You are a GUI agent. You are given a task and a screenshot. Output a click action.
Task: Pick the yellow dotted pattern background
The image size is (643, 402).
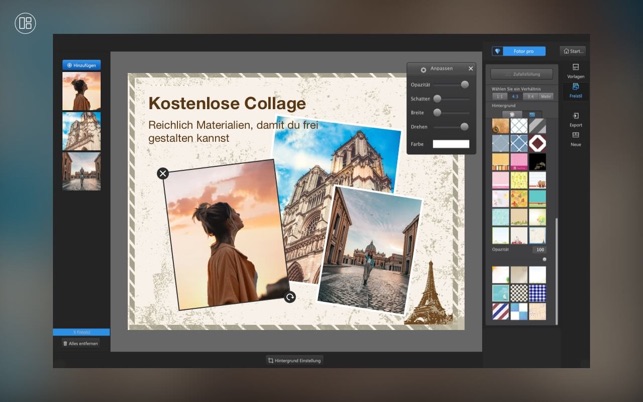pos(519,180)
